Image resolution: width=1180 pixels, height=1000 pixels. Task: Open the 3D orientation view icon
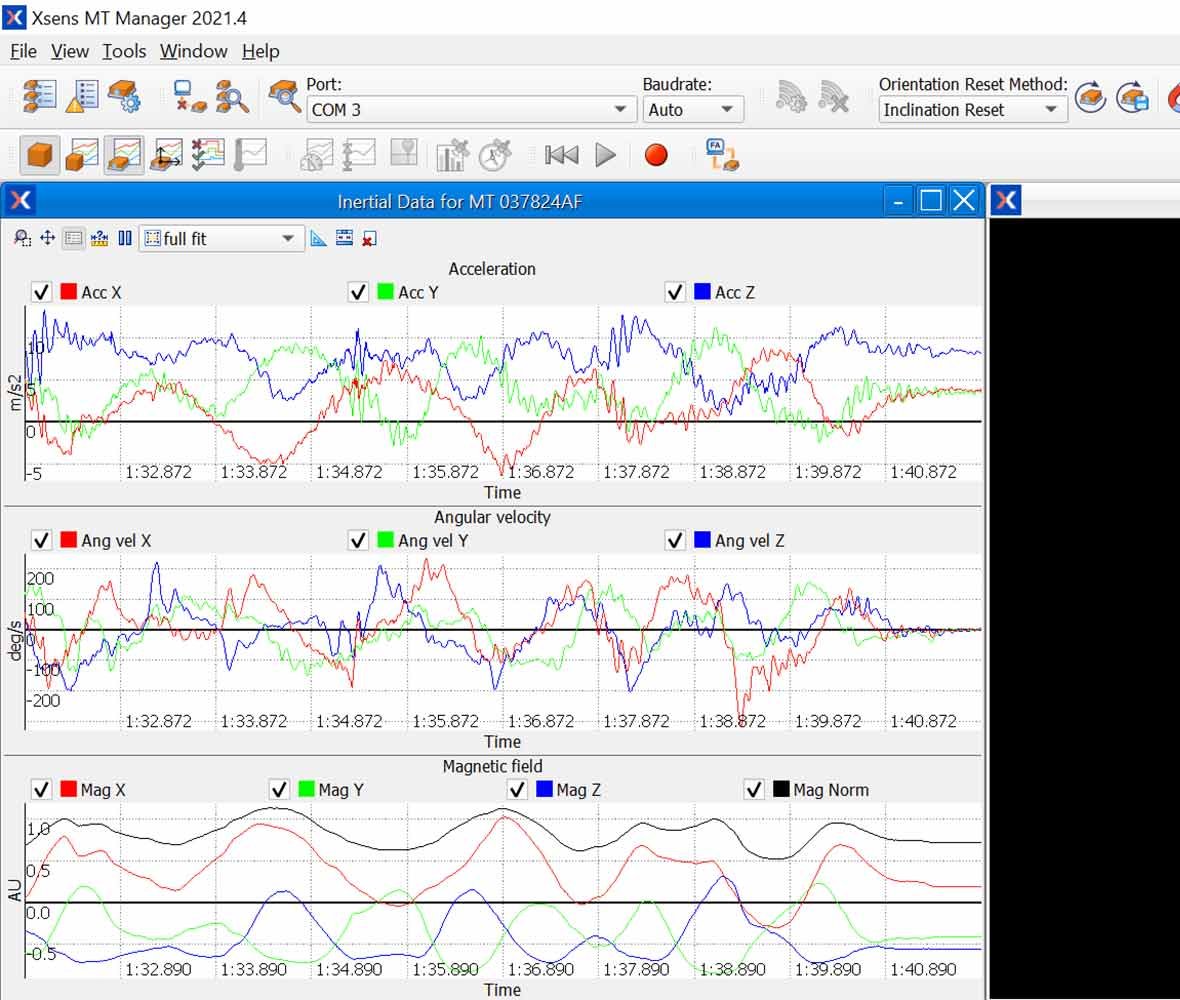pyautogui.click(x=40, y=155)
